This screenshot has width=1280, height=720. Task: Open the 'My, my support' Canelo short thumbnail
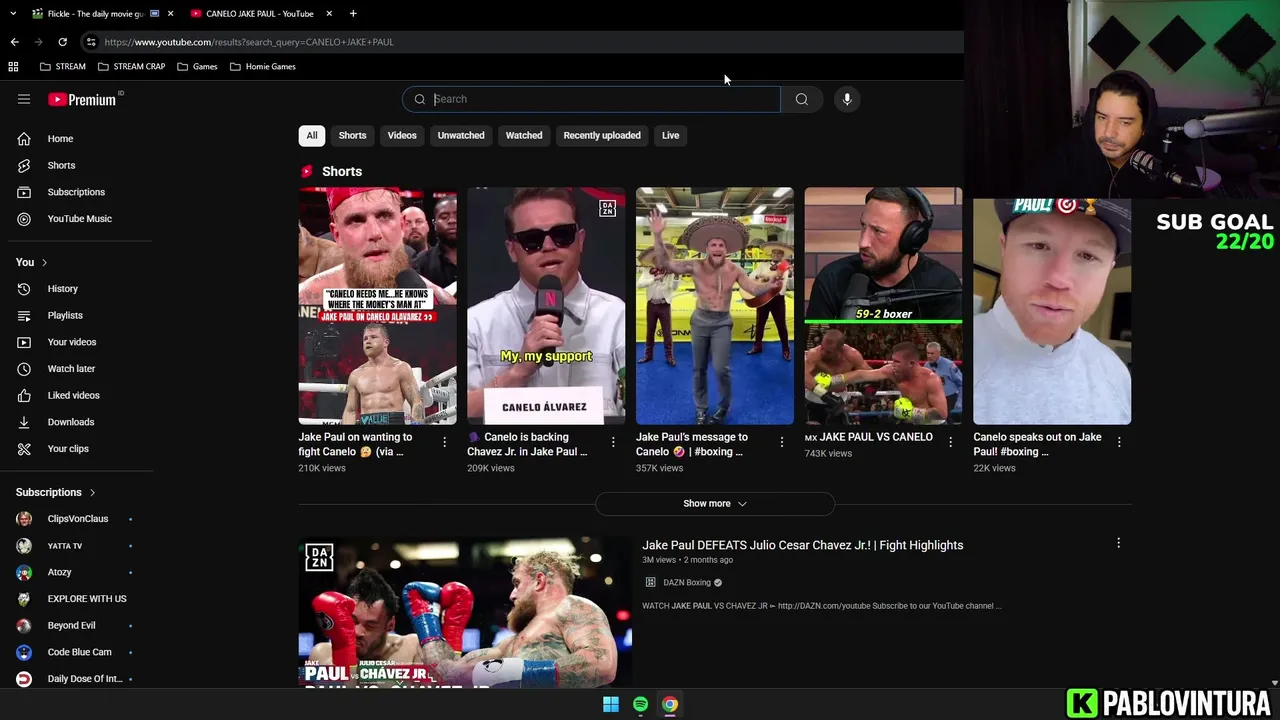(x=546, y=306)
